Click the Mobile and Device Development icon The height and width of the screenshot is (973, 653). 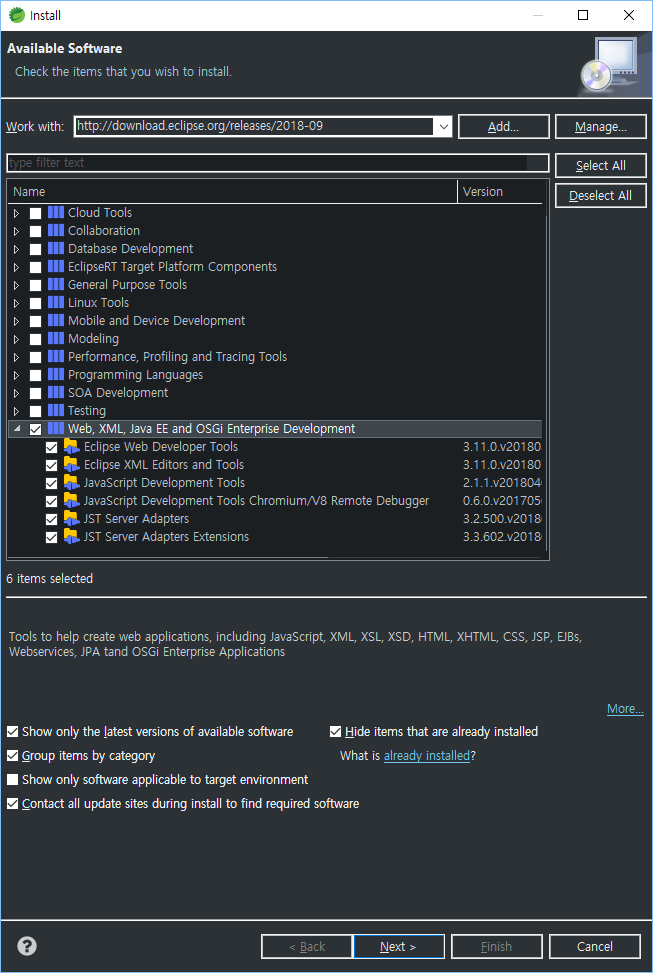coord(56,320)
